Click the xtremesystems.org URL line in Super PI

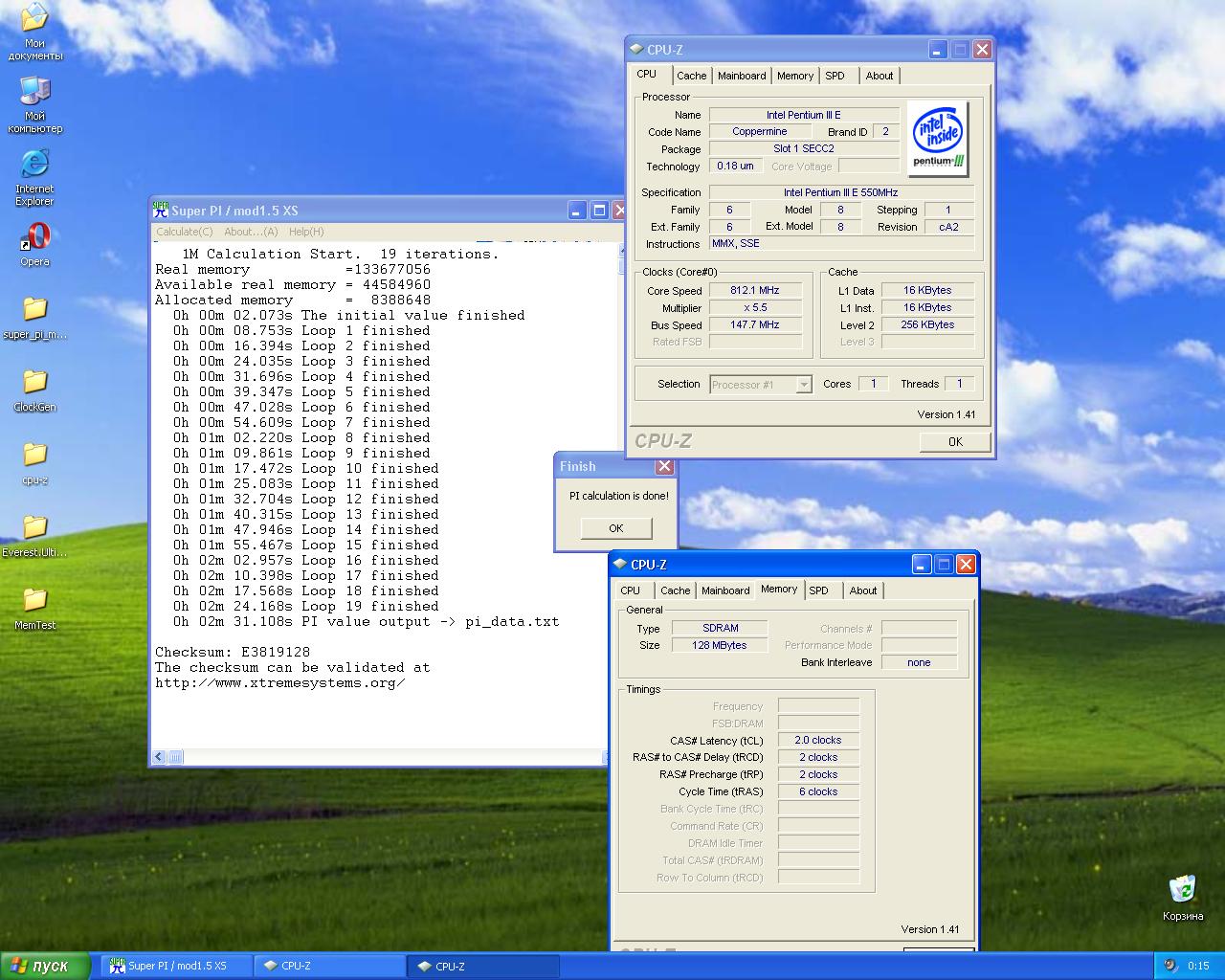[x=279, y=682]
